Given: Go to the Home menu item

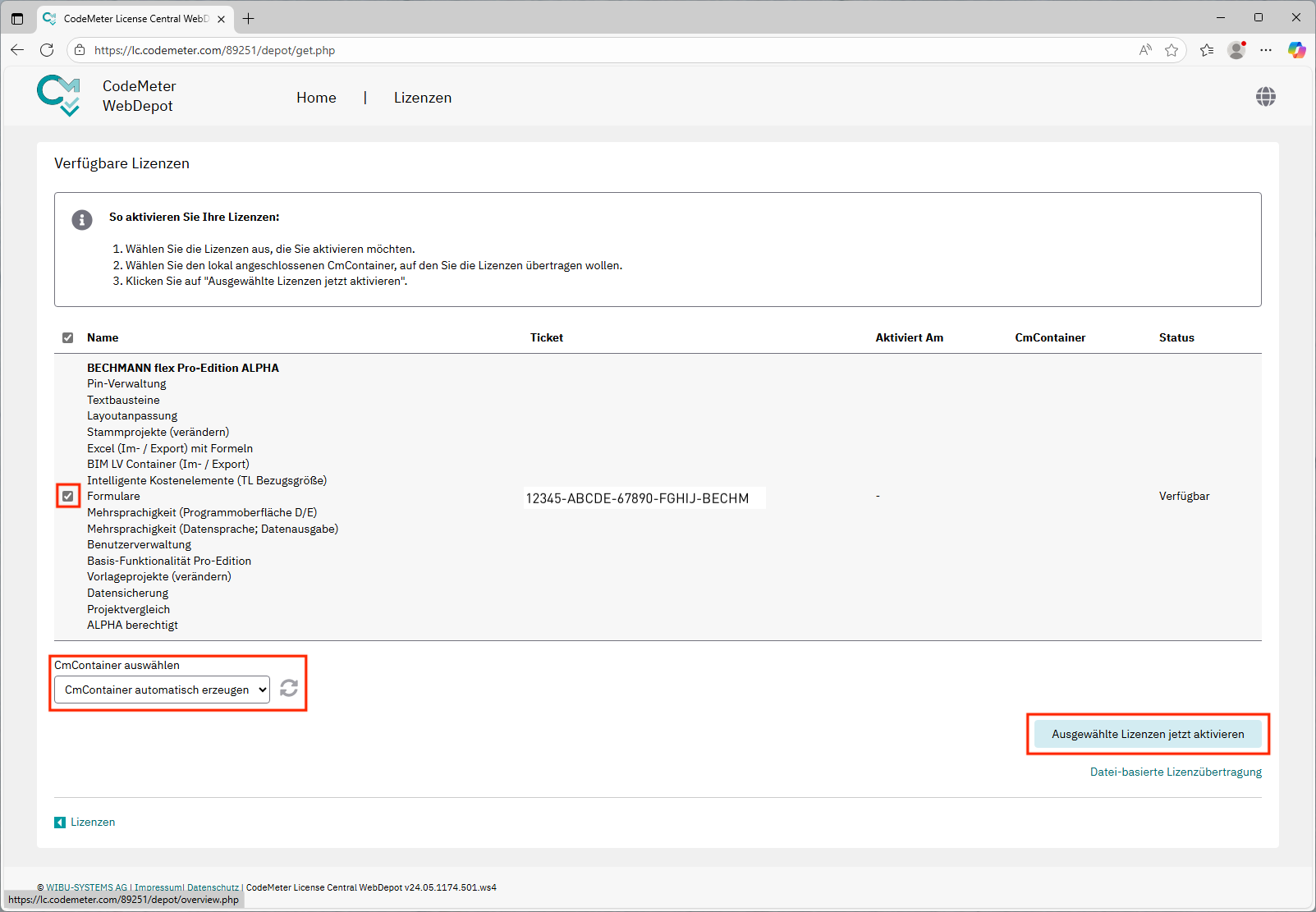Looking at the screenshot, I should point(316,98).
